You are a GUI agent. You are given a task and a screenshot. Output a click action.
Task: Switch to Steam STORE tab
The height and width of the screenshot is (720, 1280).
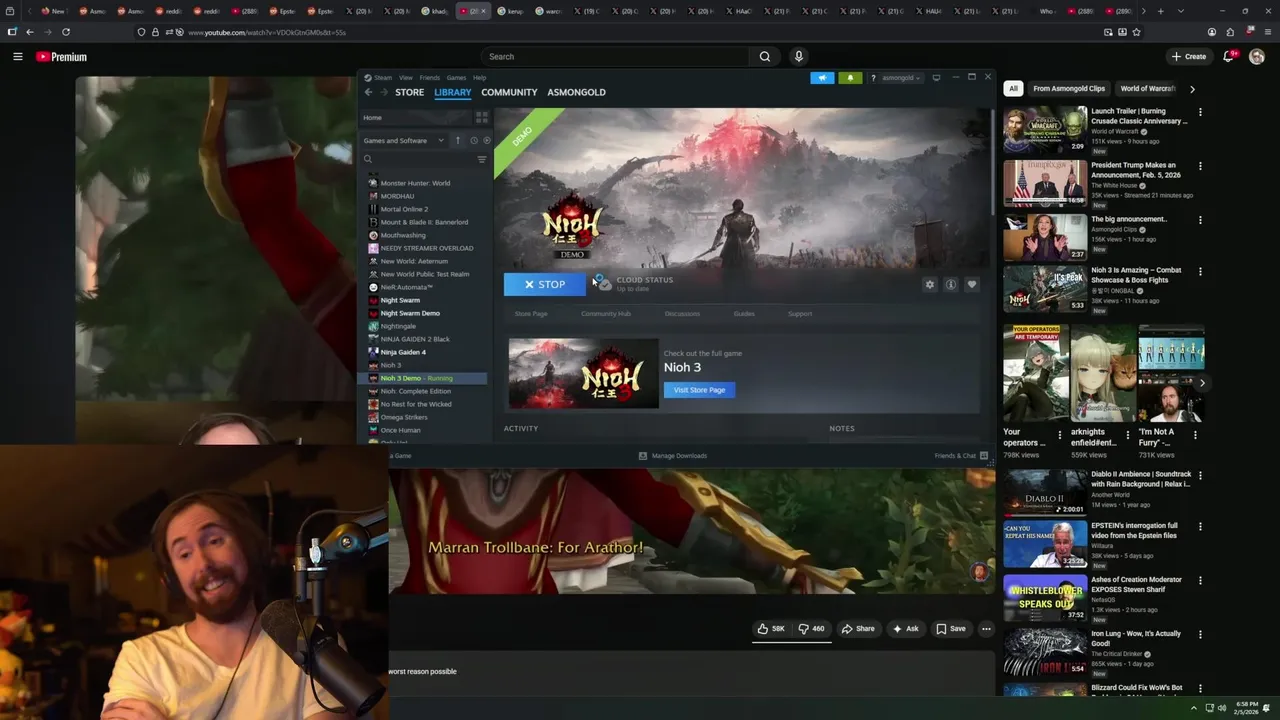coord(409,92)
